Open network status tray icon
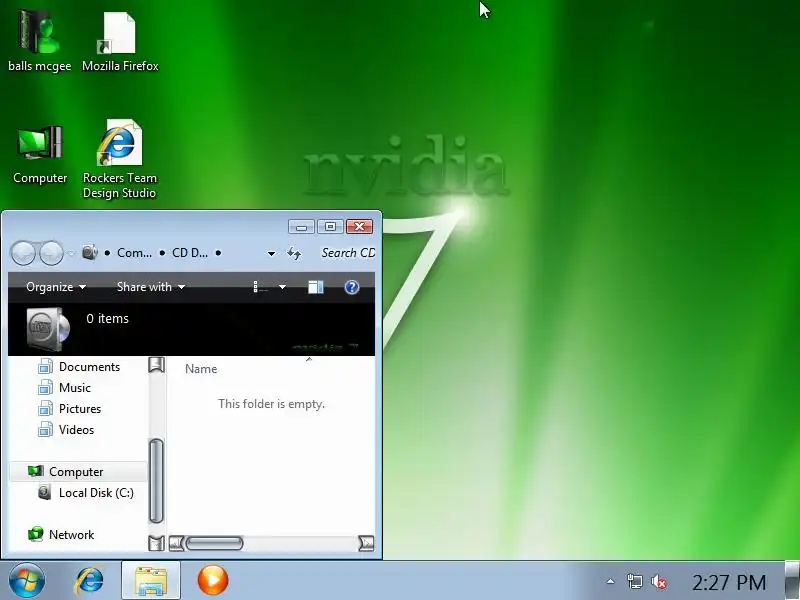800x600 pixels. pyautogui.click(x=634, y=582)
